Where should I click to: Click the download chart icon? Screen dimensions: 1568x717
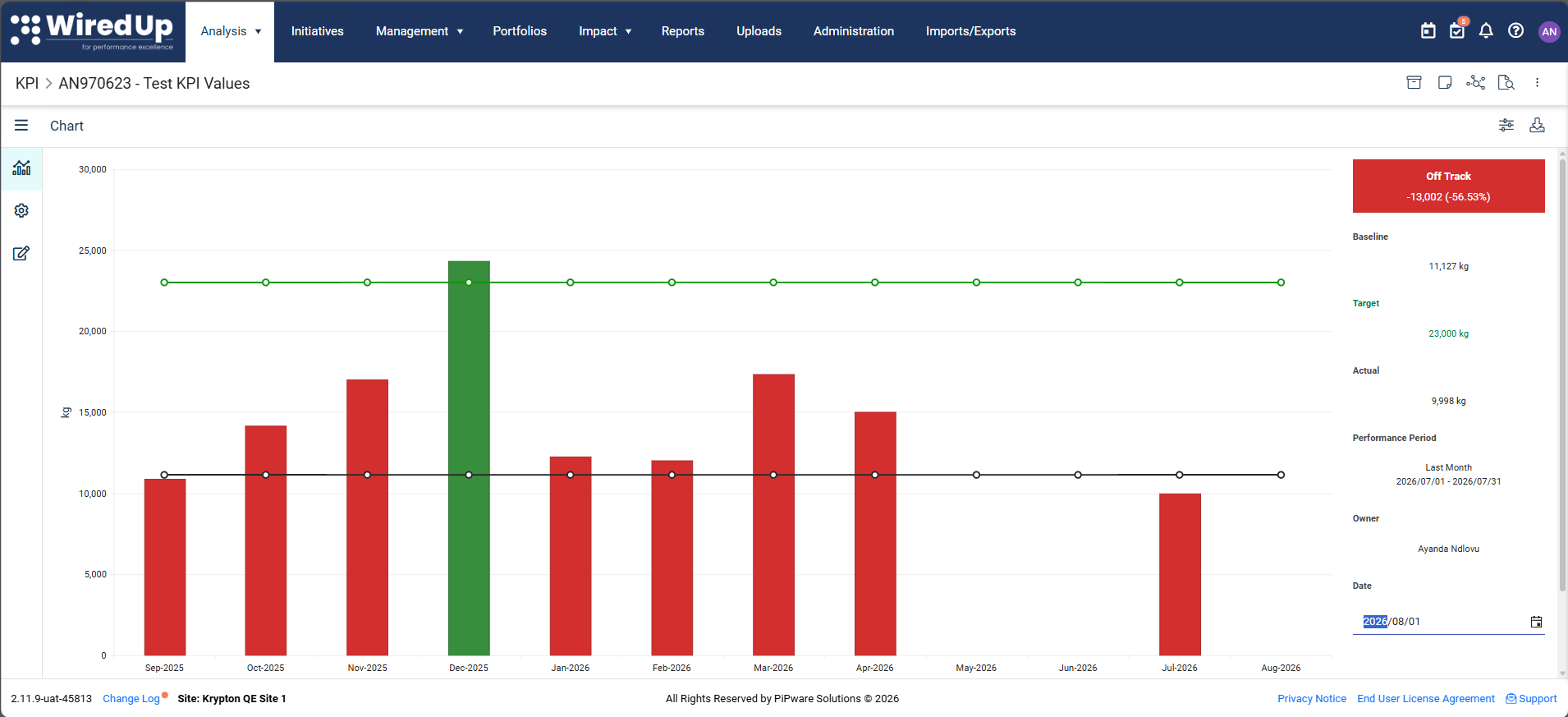coord(1538,125)
